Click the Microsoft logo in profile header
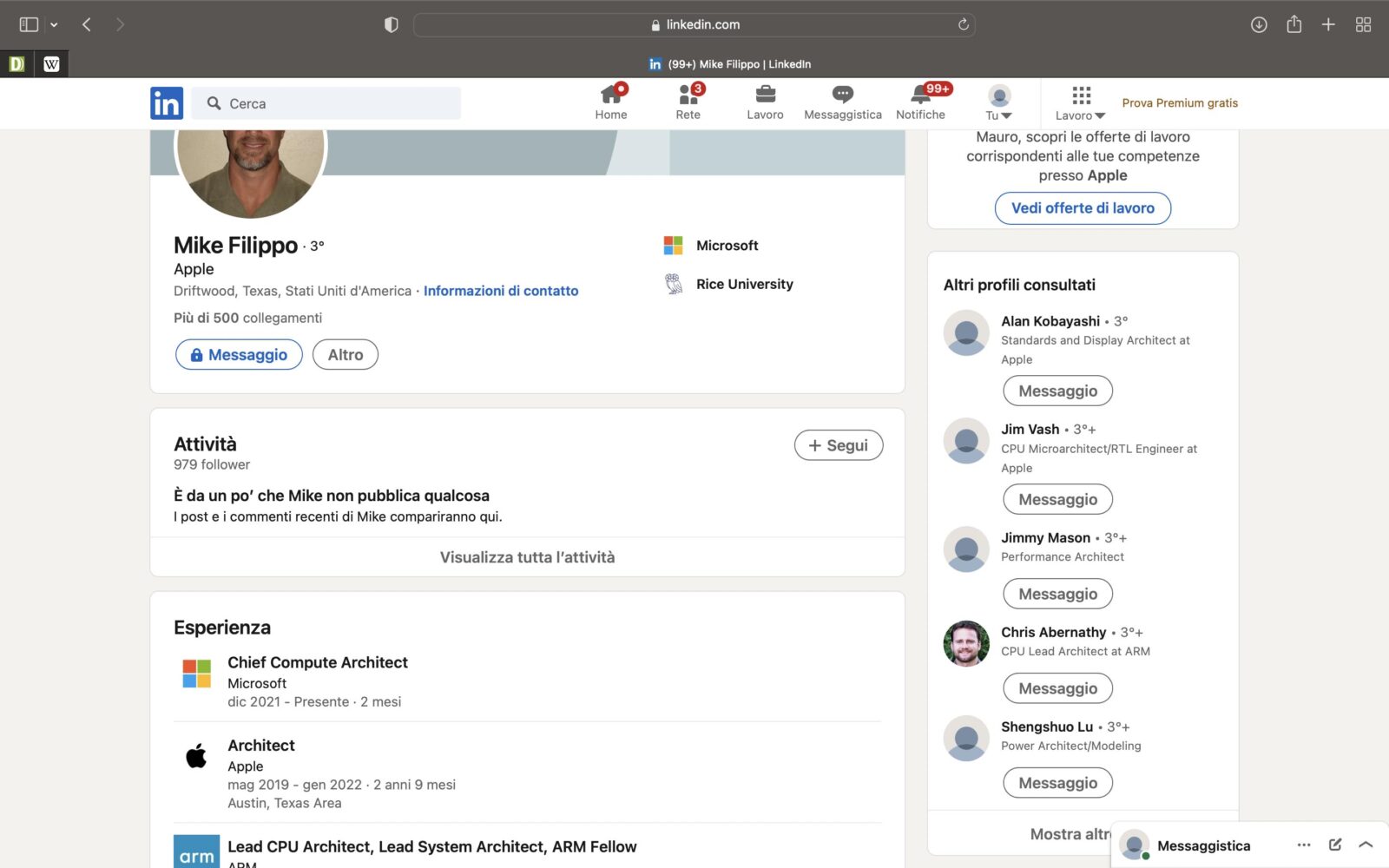1389x868 pixels. [673, 246]
